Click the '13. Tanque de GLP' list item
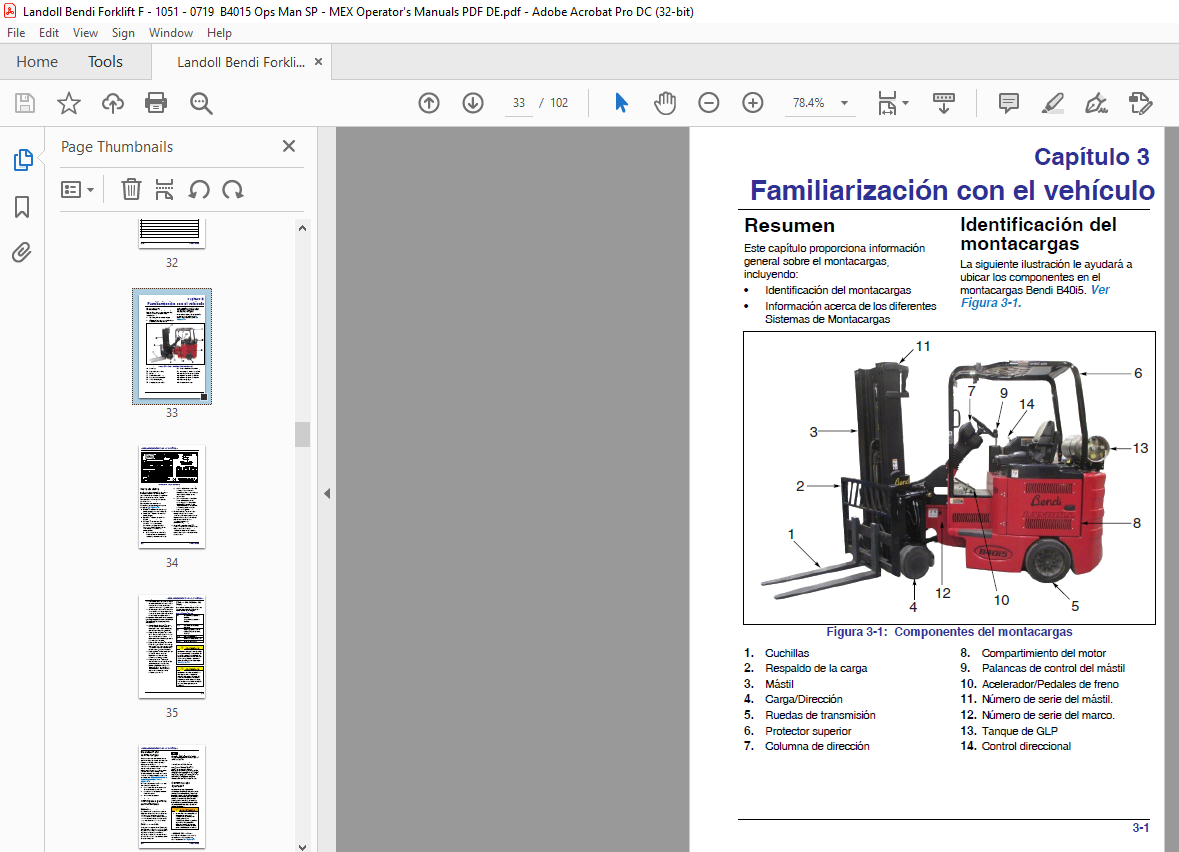 click(1009, 731)
